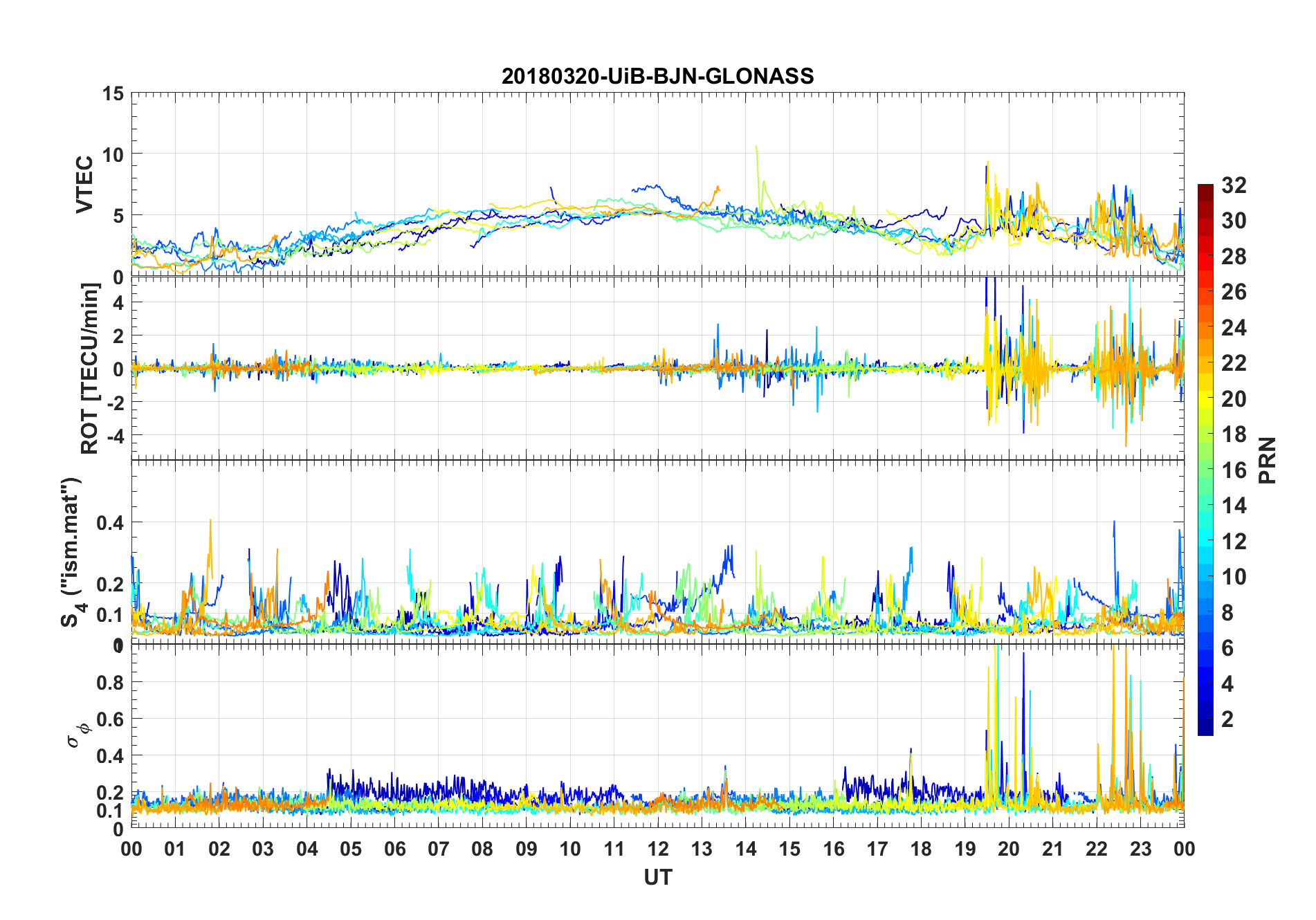1316x920 pixels.
Task: Click VTEC axis tick label 10
Action: tap(113, 155)
